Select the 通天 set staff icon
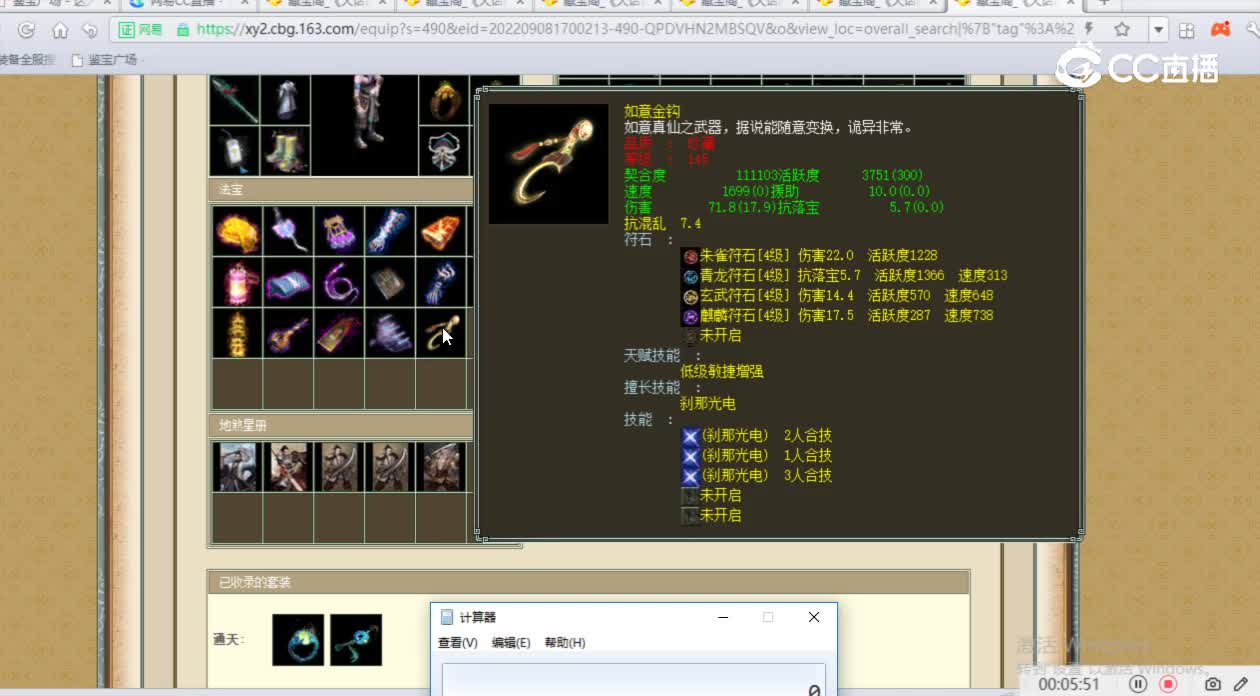Screen dimensions: 1260x696 356,640
